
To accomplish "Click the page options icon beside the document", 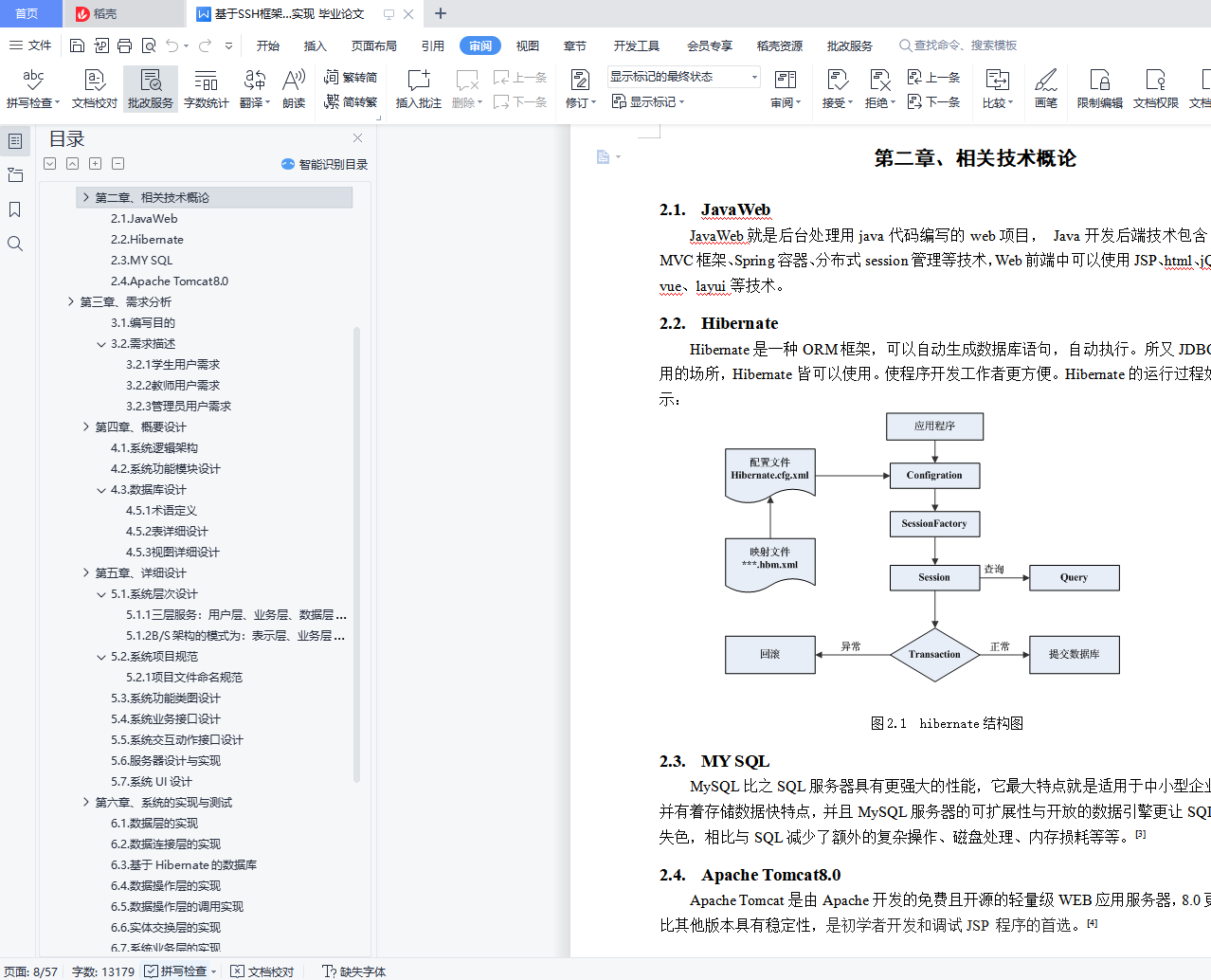I will [608, 157].
